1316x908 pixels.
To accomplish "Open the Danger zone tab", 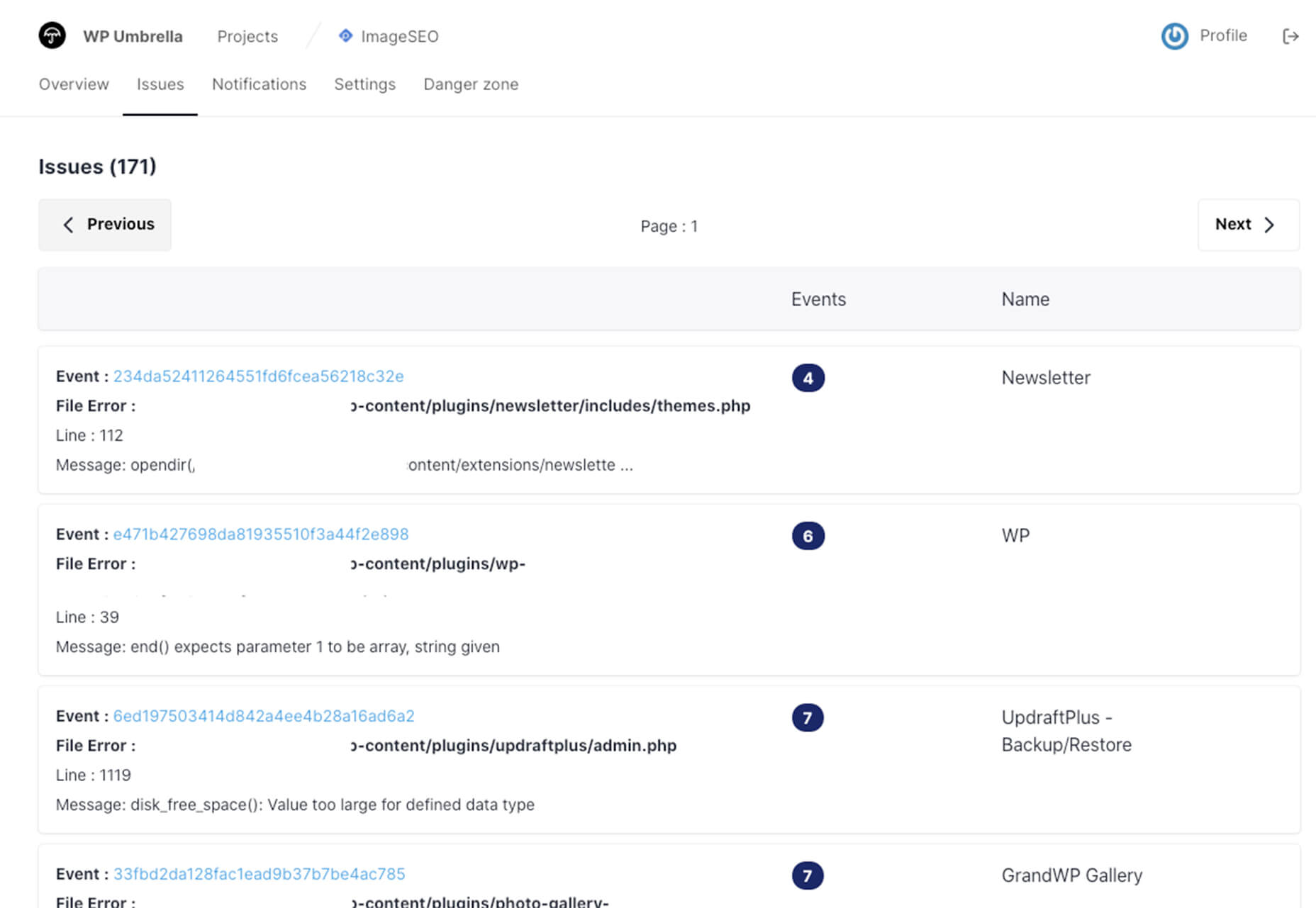I will (x=471, y=84).
